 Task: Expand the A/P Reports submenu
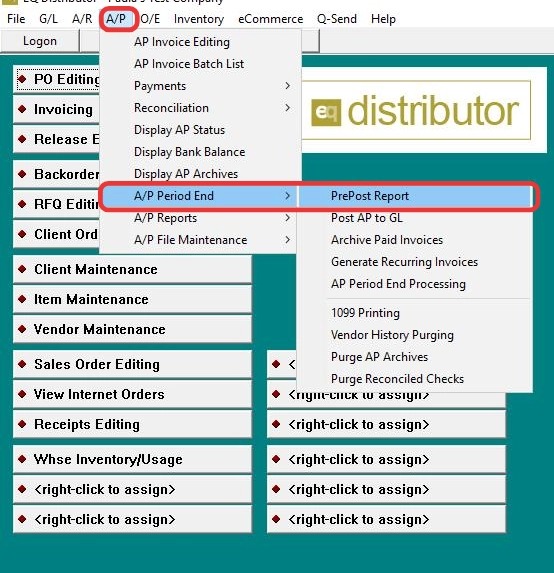coord(288,218)
